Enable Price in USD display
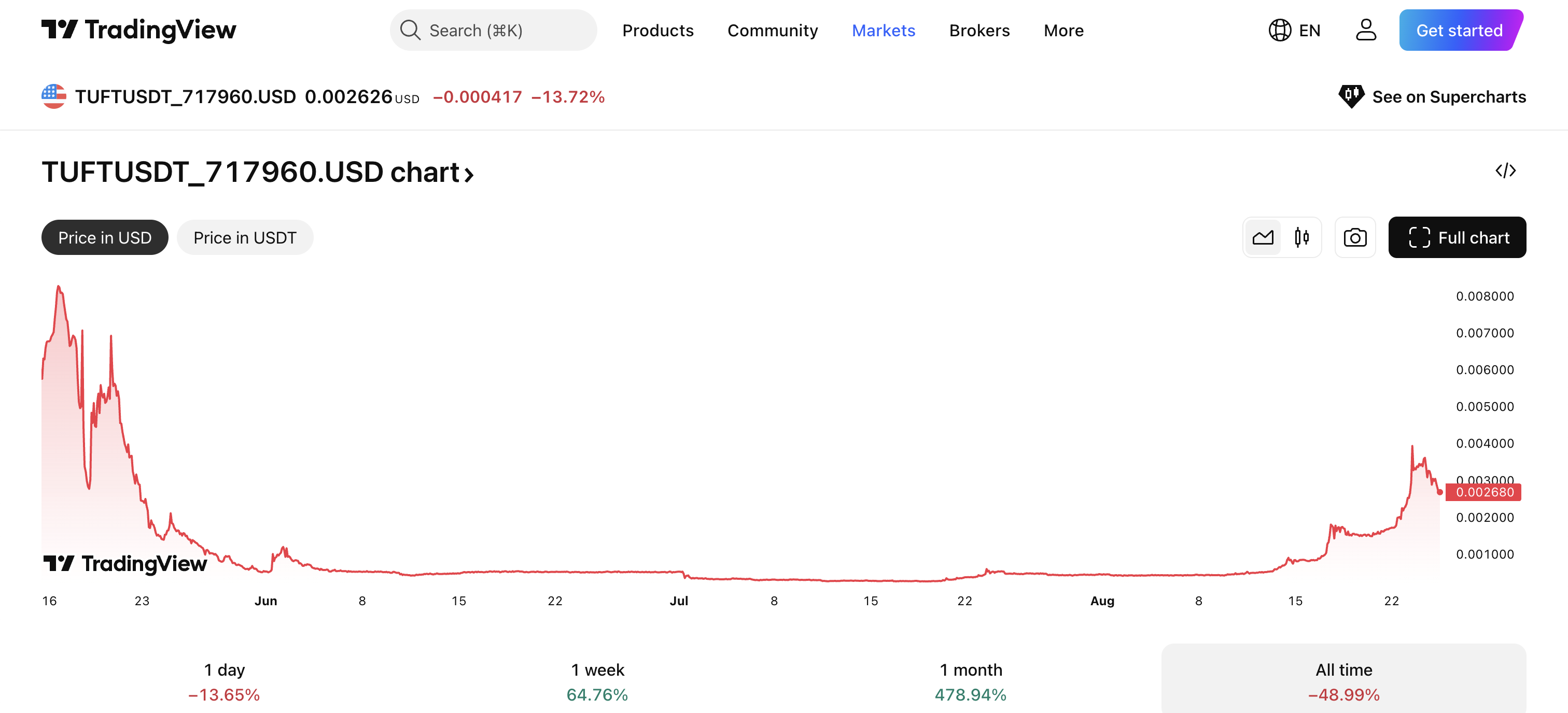Image resolution: width=1568 pixels, height=713 pixels. (104, 237)
